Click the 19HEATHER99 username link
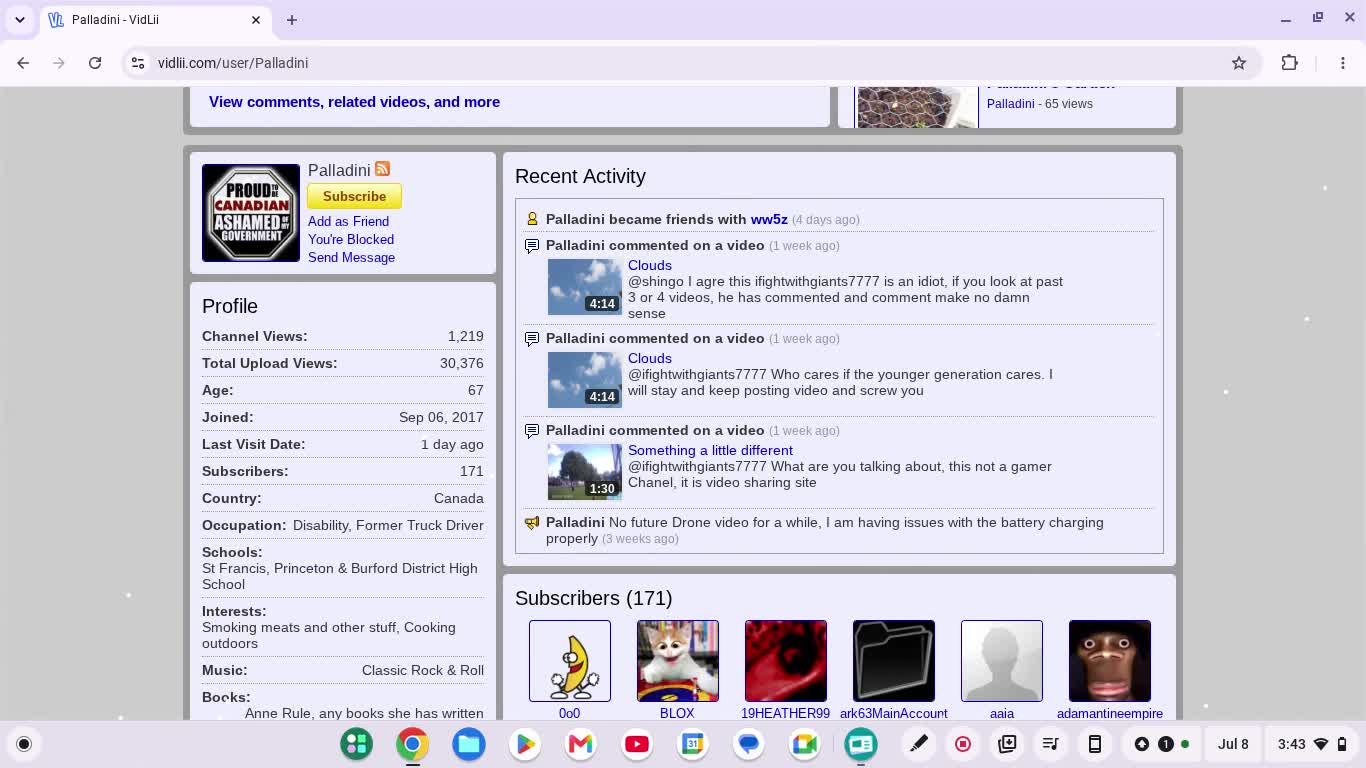 785,713
